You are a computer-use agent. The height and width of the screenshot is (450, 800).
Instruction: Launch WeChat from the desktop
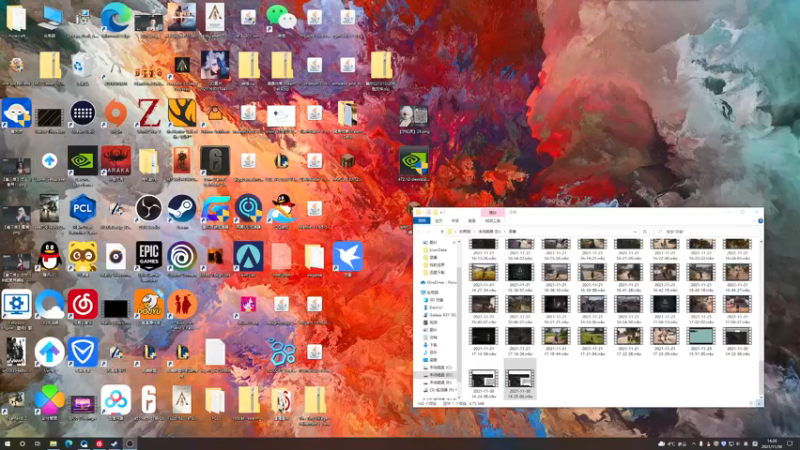tap(281, 17)
